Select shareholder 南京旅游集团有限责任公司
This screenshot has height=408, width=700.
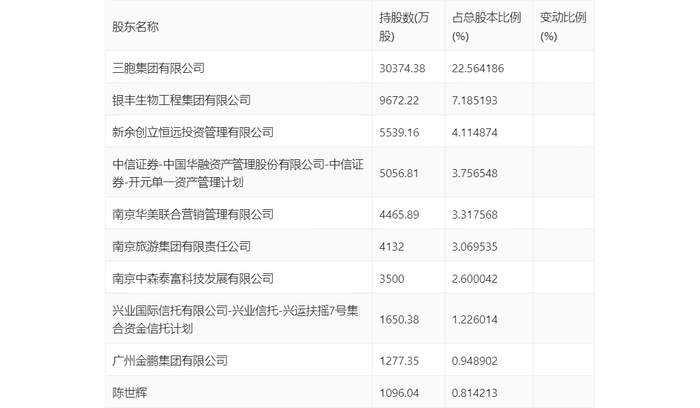181,246
